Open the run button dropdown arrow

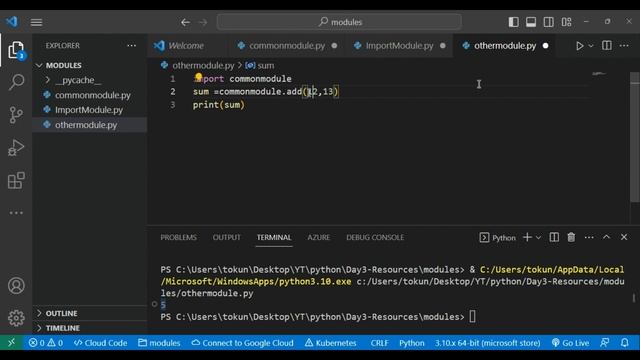(x=591, y=46)
